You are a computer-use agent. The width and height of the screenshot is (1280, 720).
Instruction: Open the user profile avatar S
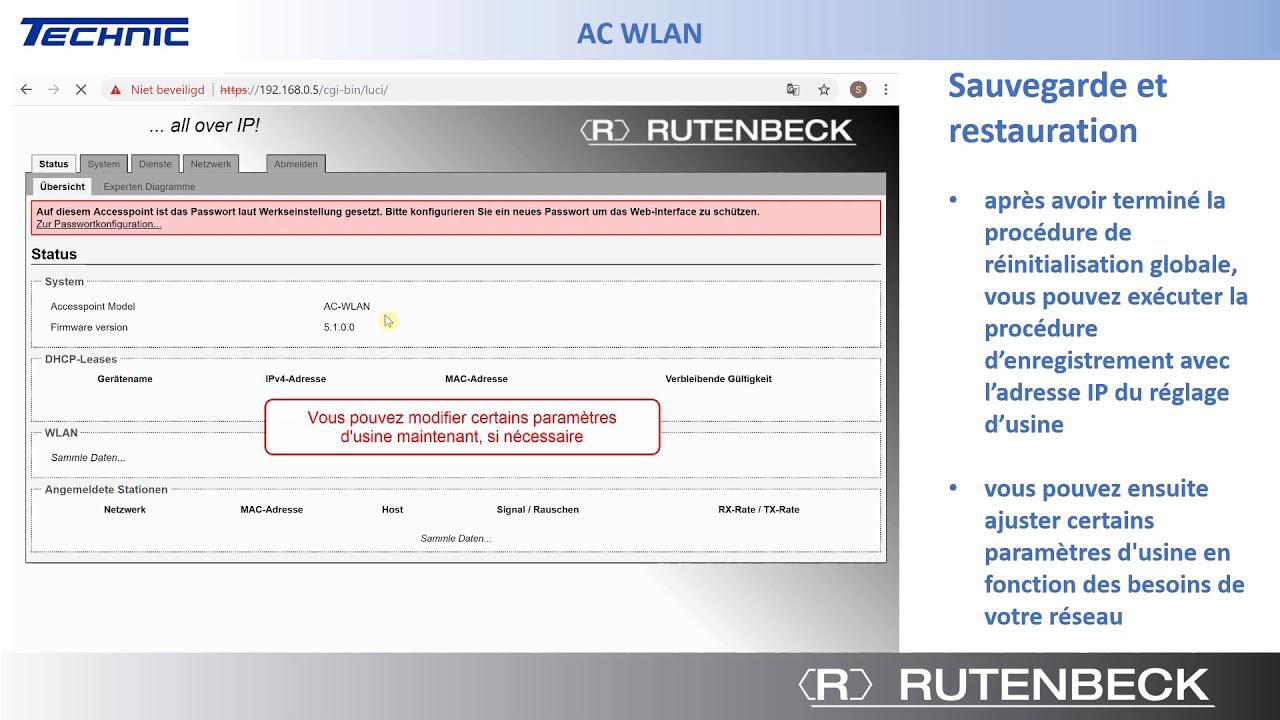[858, 89]
